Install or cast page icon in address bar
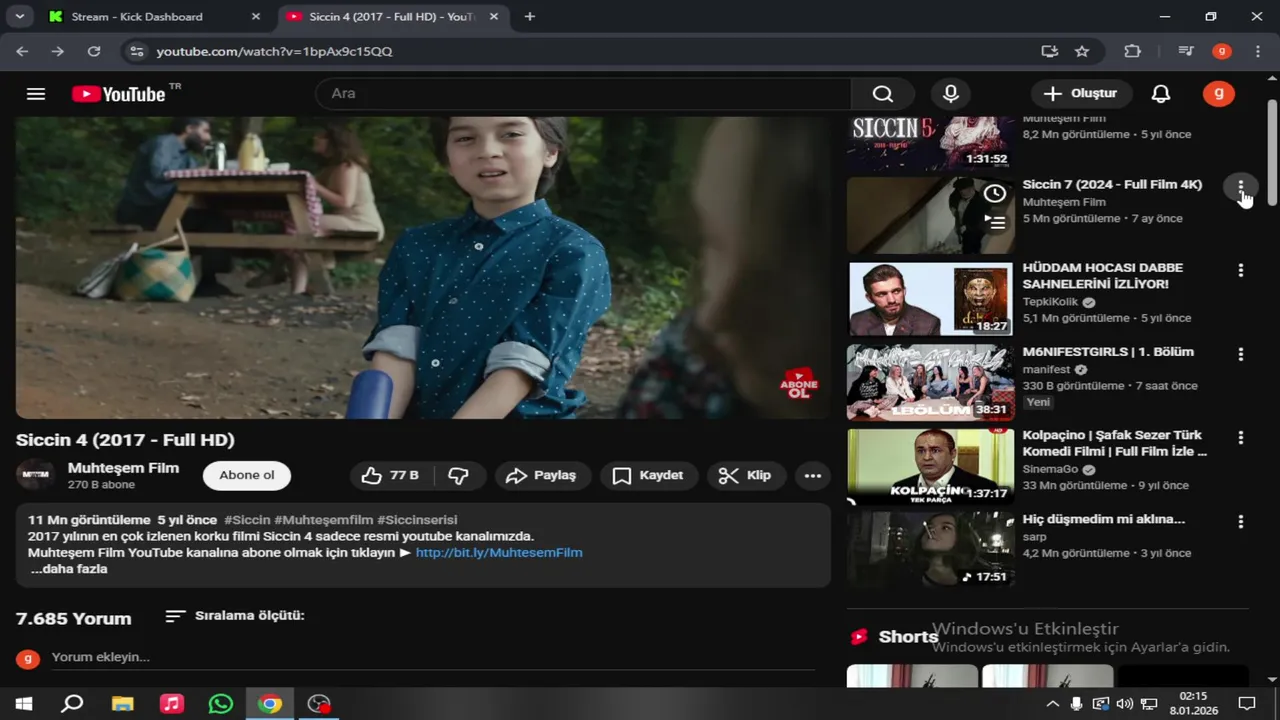Viewport: 1280px width, 720px height. 1049,51
